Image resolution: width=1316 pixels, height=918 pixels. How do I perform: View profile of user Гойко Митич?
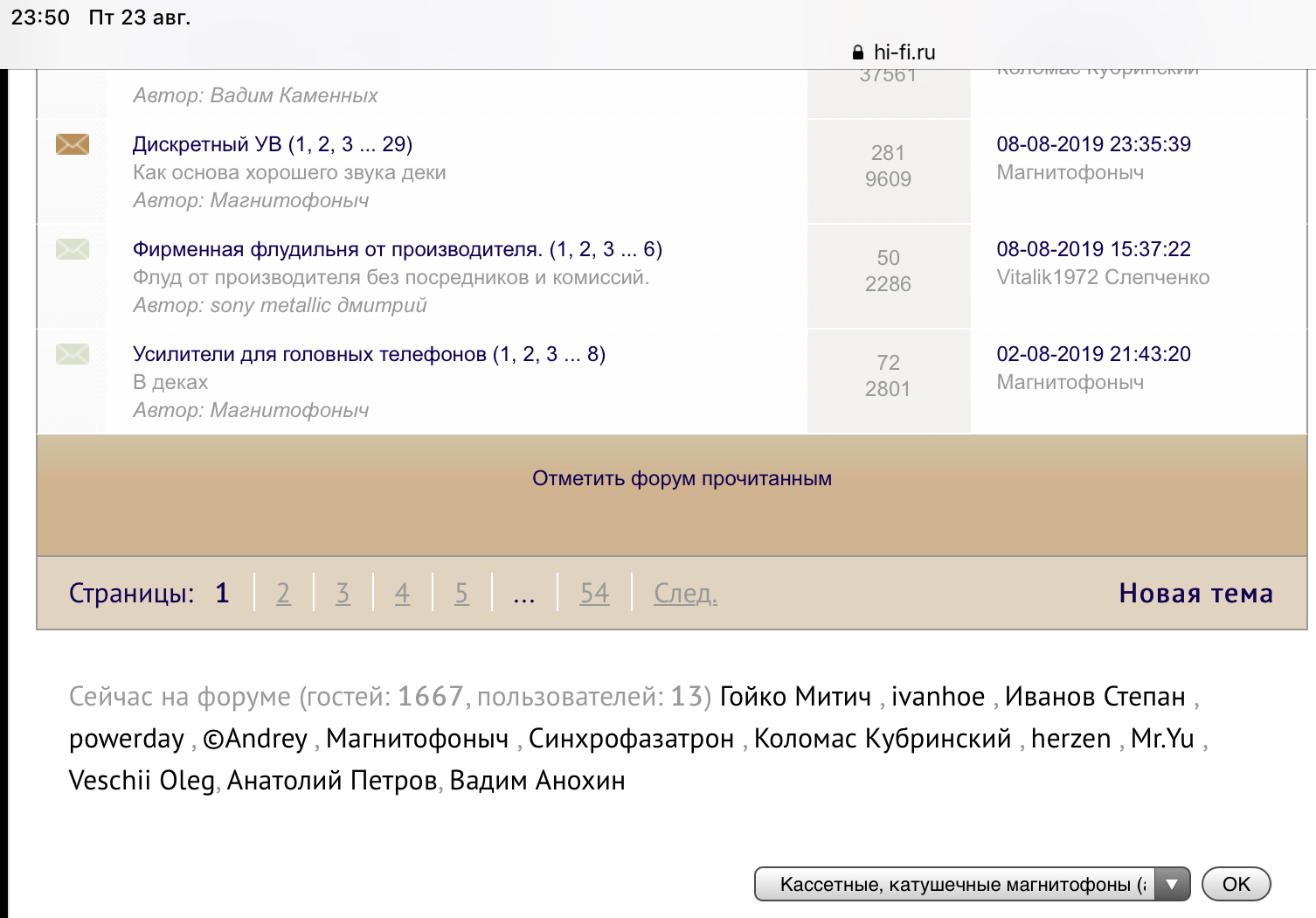click(795, 696)
